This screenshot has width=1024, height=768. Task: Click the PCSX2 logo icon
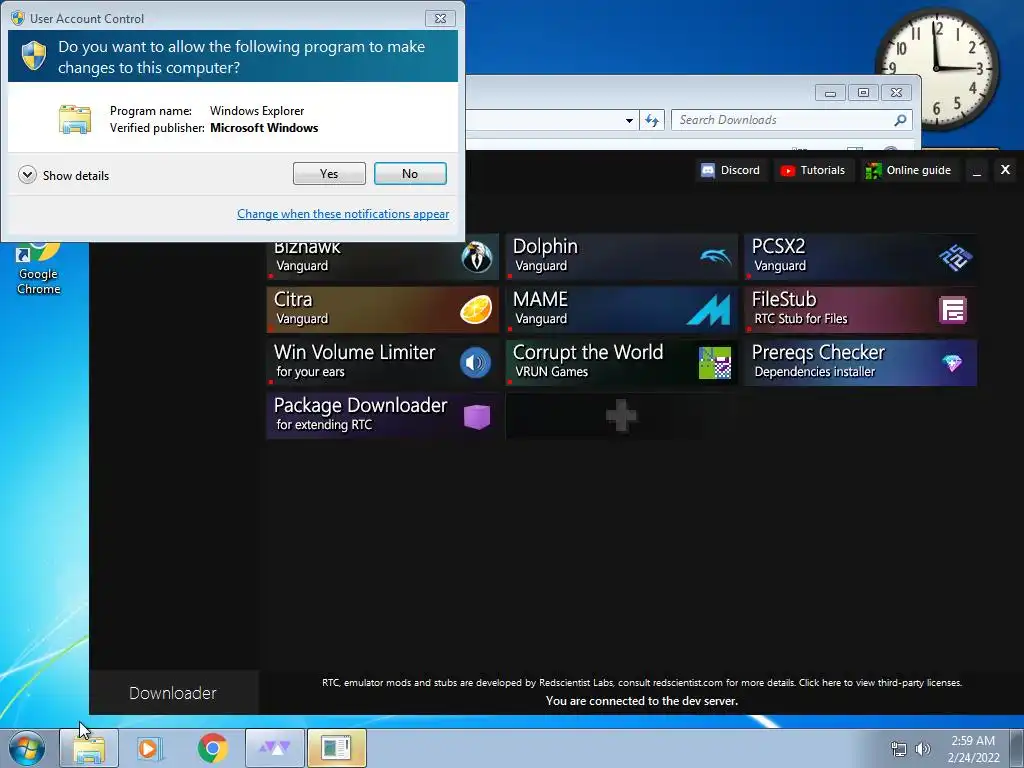pos(955,257)
